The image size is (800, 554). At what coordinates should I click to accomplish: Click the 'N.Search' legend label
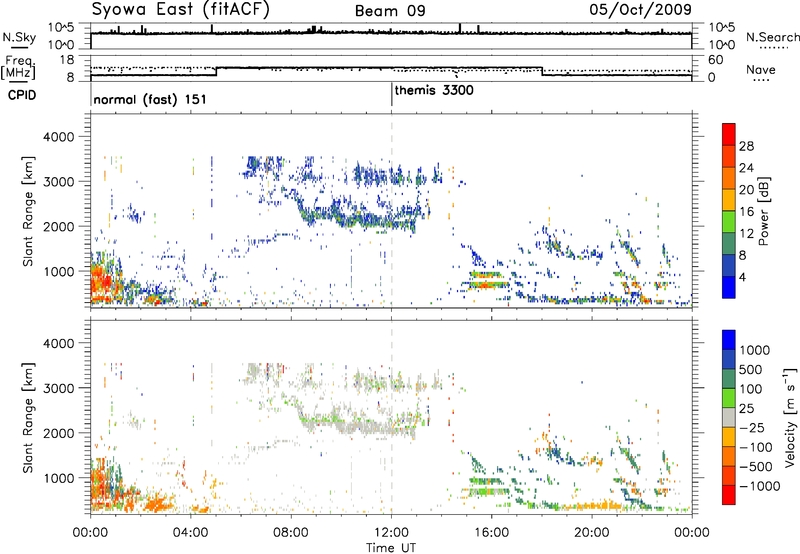pos(772,37)
